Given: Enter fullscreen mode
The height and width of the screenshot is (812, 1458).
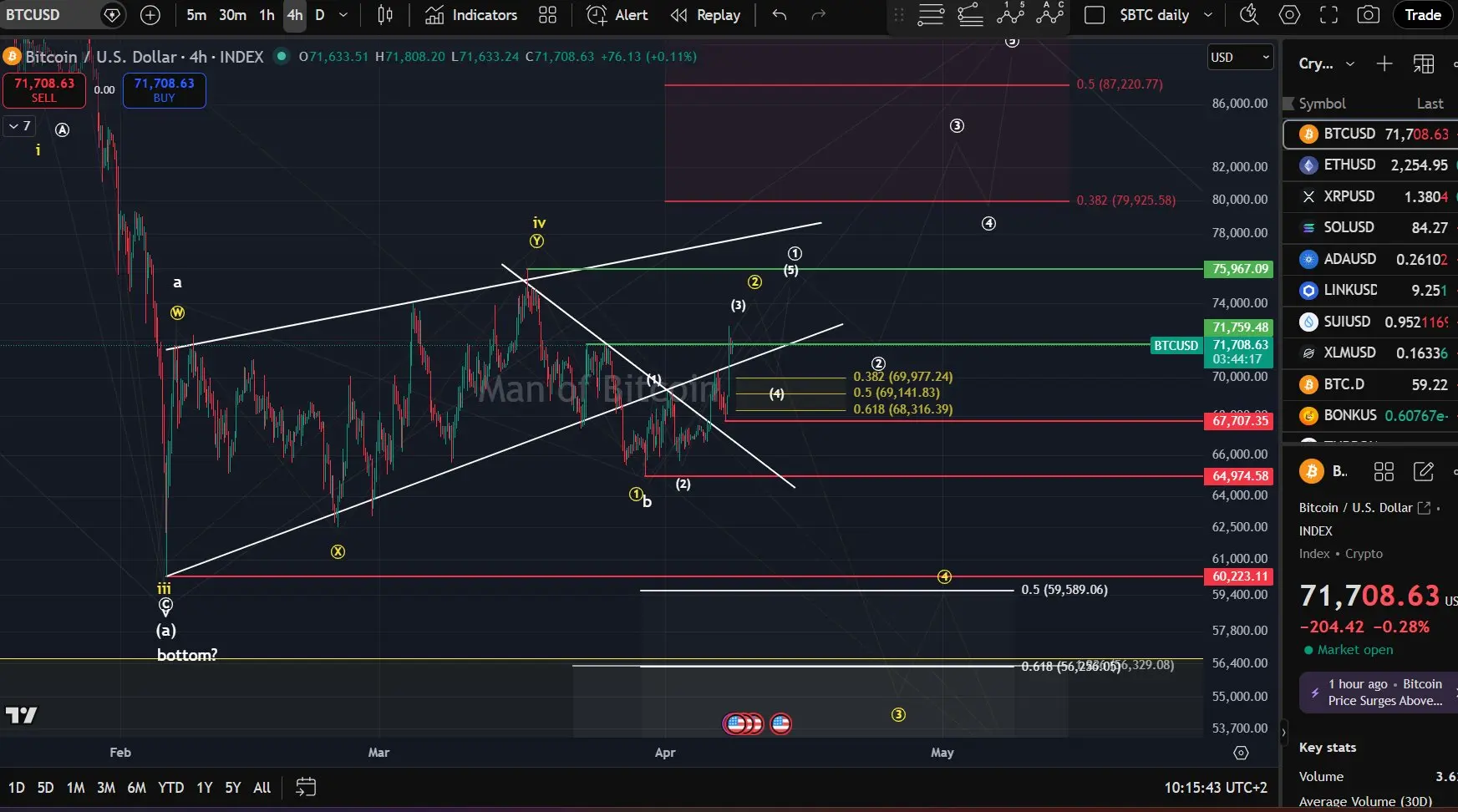Looking at the screenshot, I should [1328, 15].
